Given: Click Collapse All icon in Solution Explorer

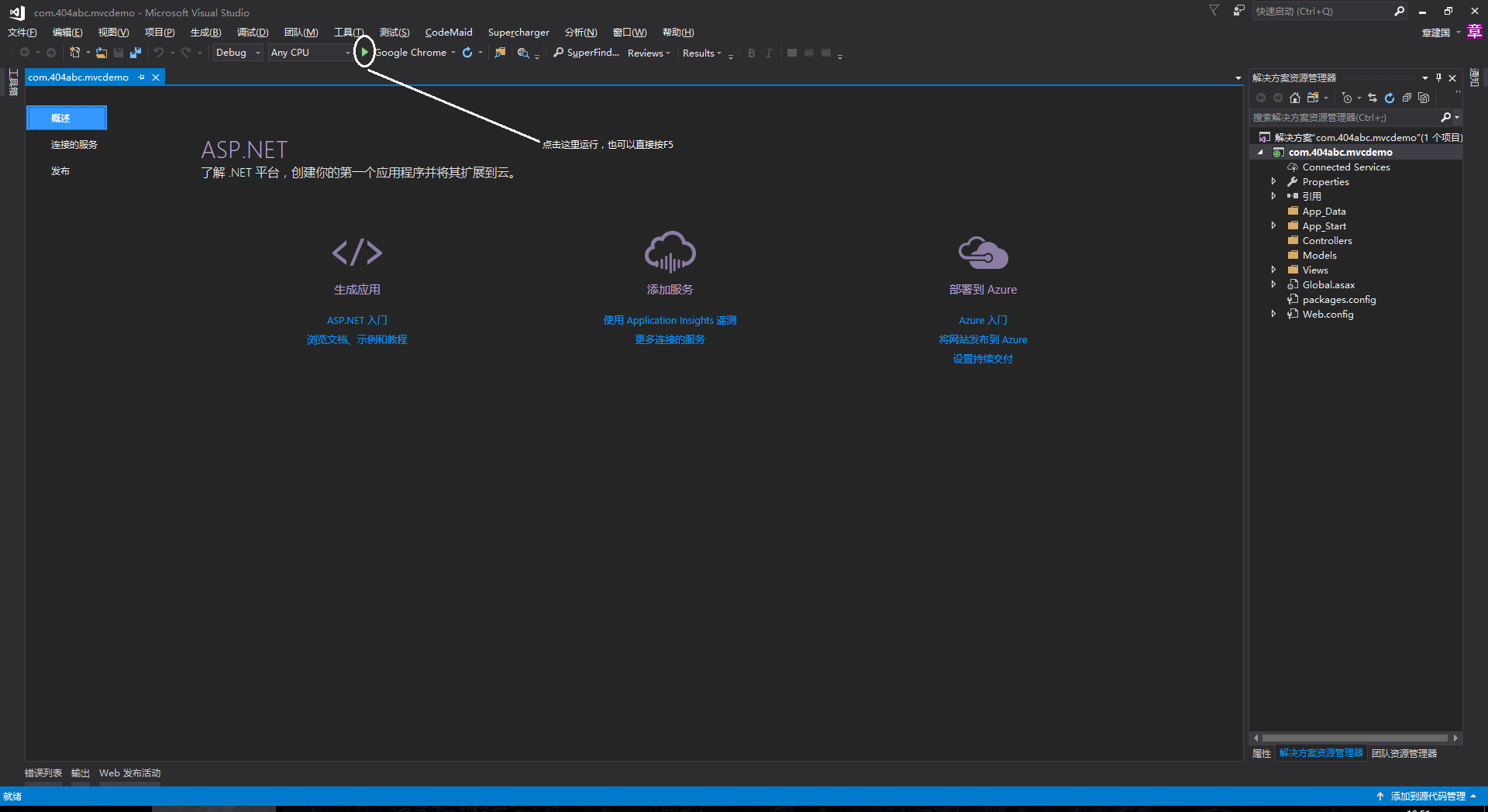Looking at the screenshot, I should pos(1407,98).
